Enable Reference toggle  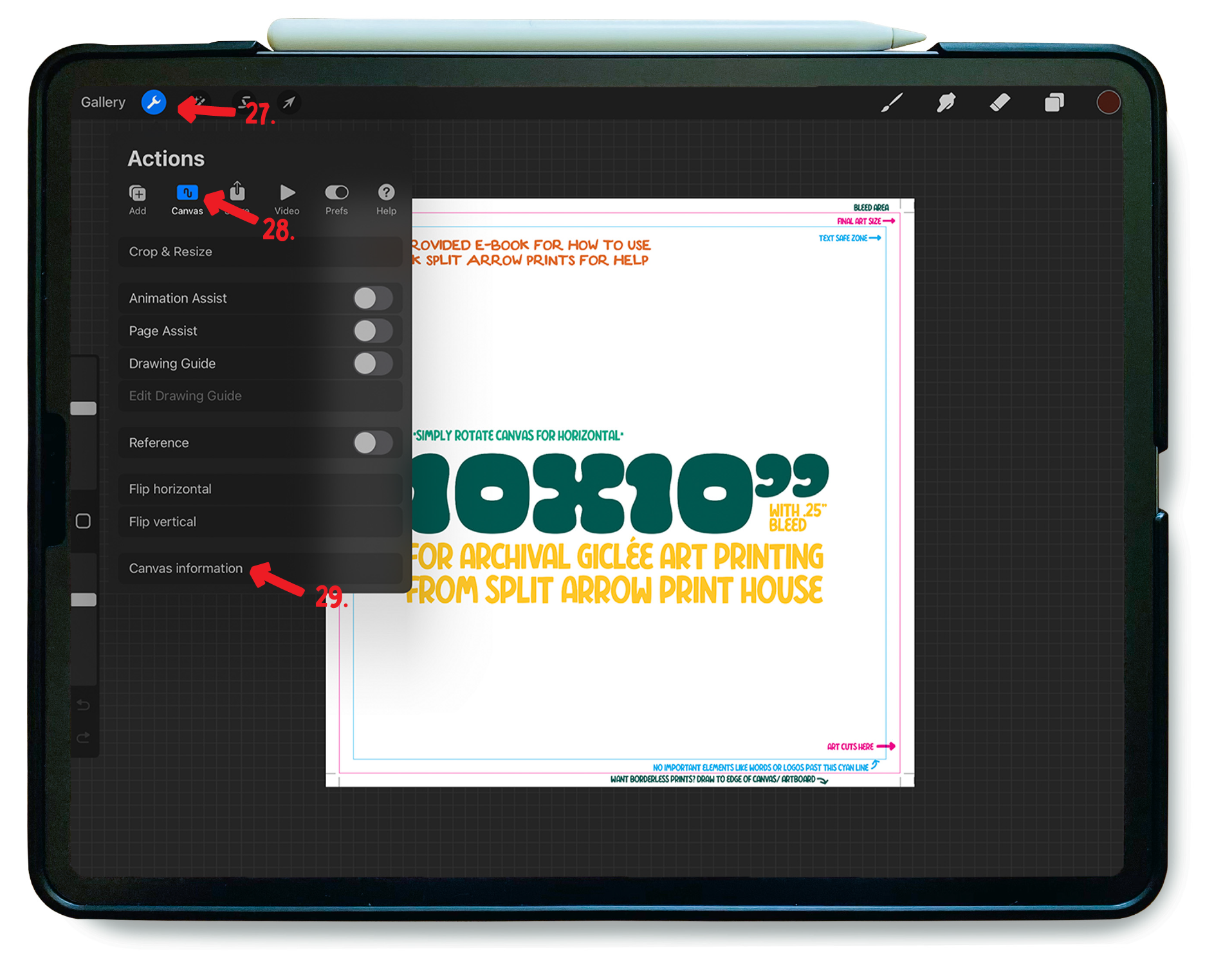(373, 443)
